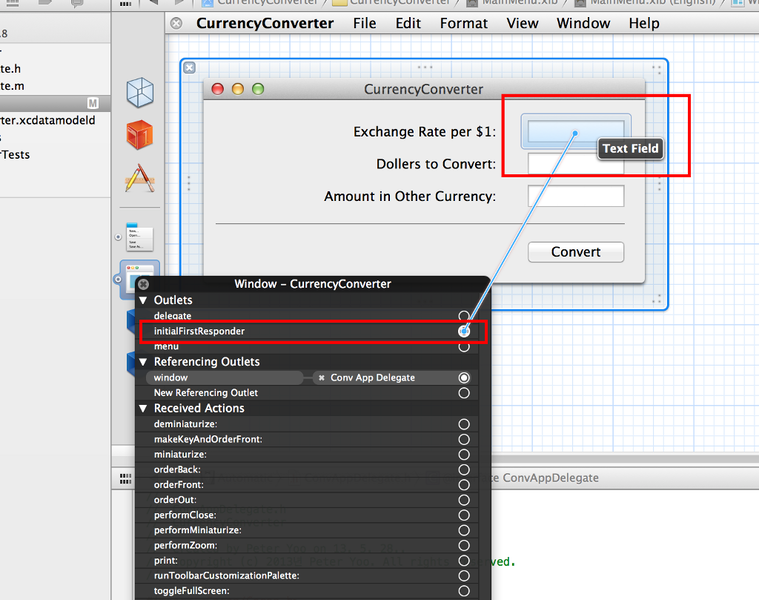The height and width of the screenshot is (600, 759).
Task: Click the performClose: action circle
Action: point(464,515)
